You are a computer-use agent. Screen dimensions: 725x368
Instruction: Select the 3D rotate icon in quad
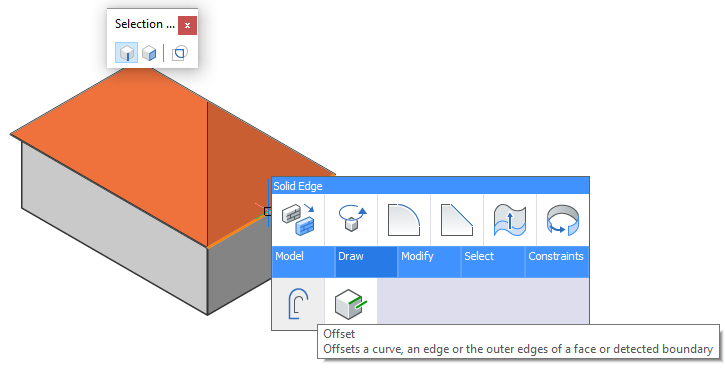[x=351, y=220]
